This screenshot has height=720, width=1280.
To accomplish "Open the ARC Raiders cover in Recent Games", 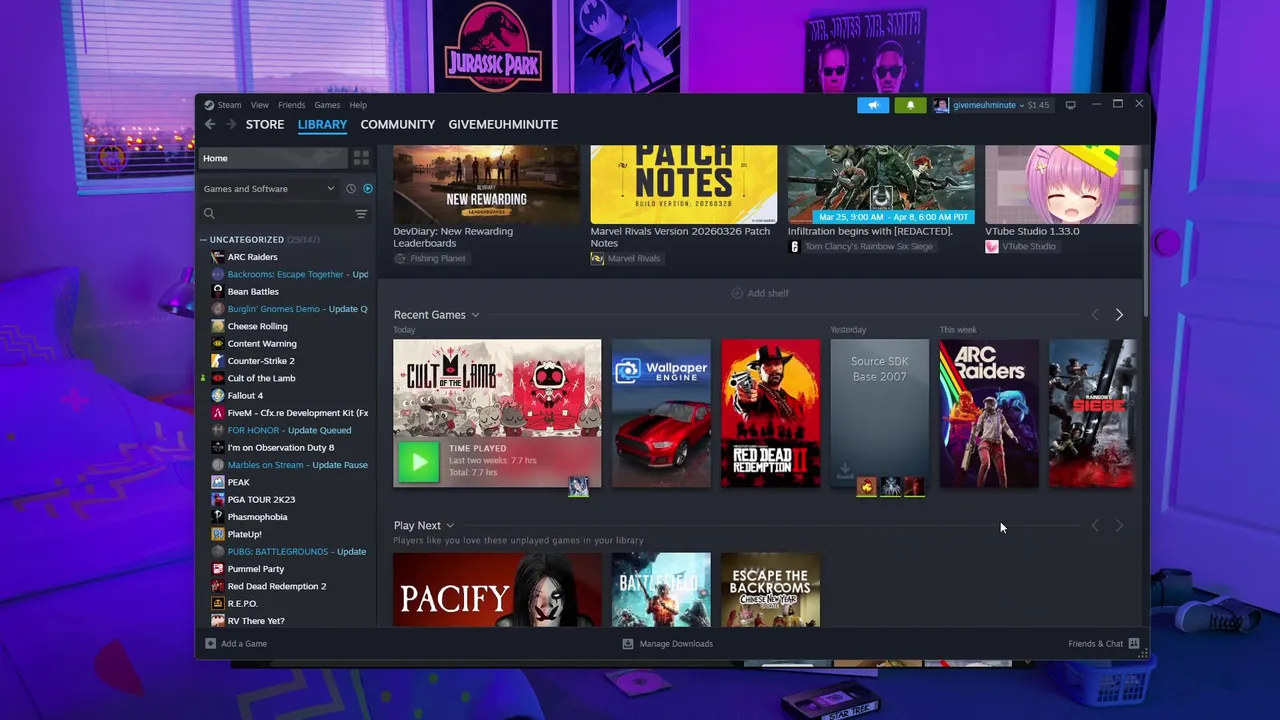I will 989,413.
